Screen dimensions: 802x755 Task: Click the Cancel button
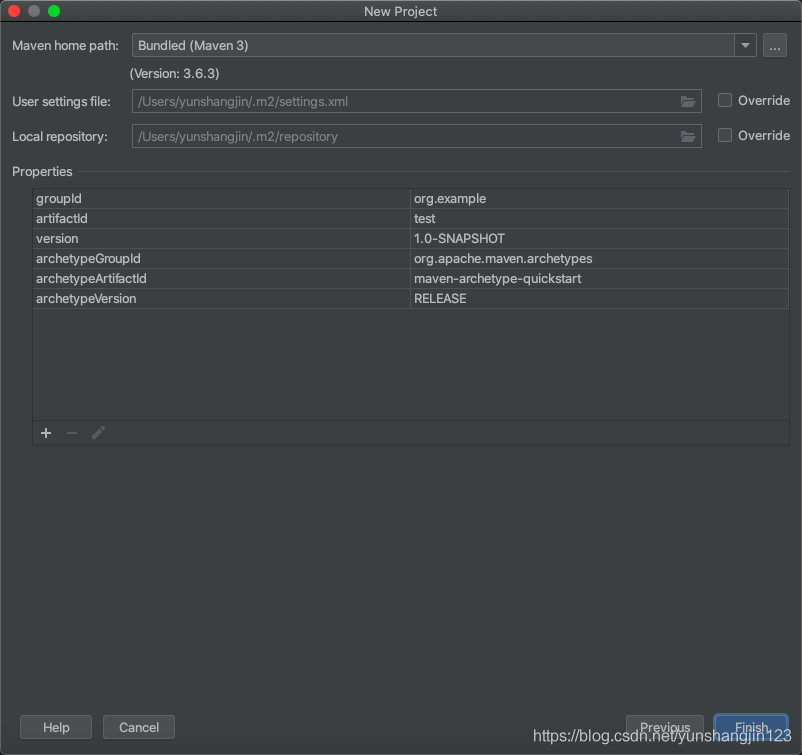pos(139,727)
